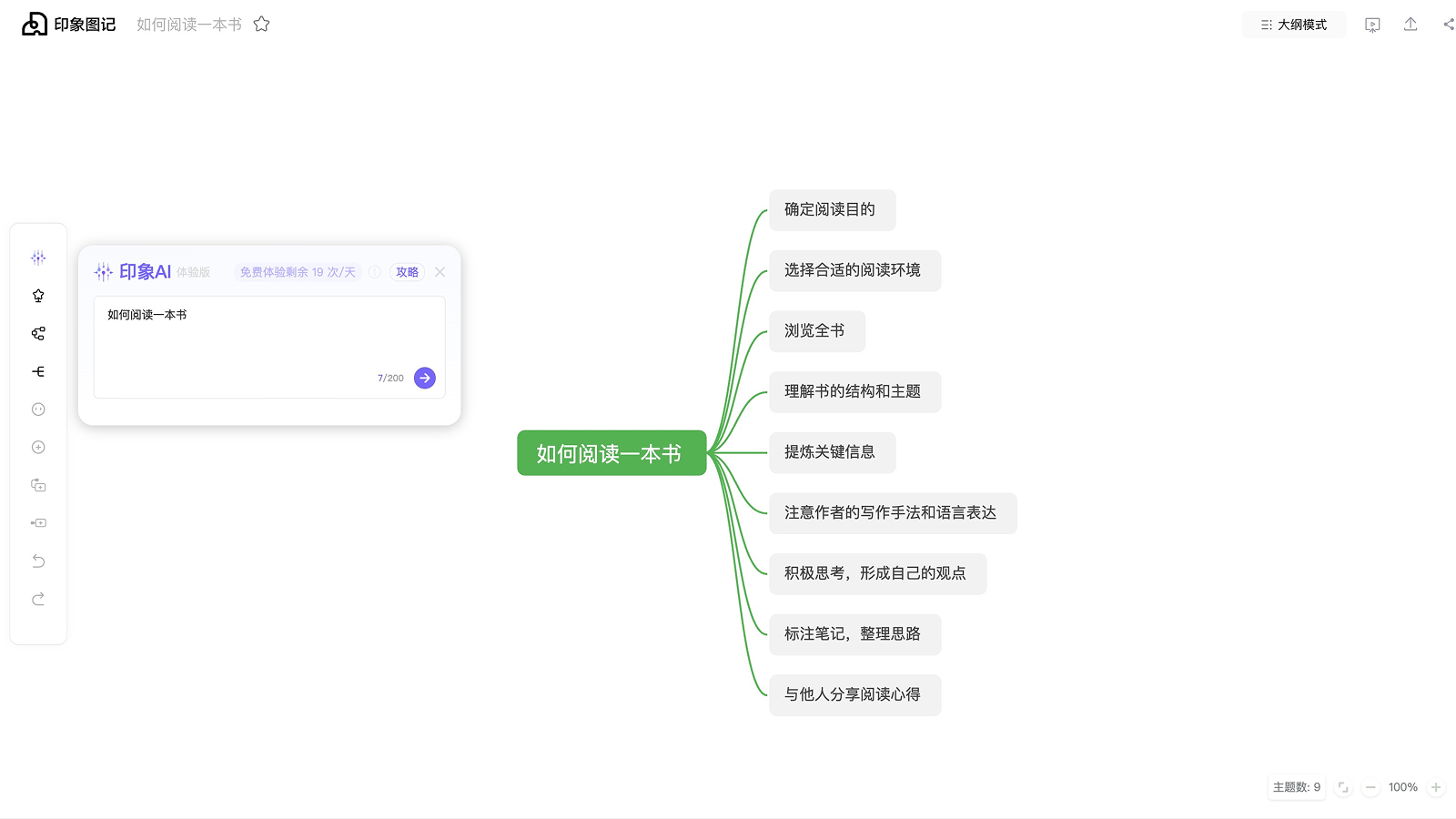Close the 印象AI panel

pos(440,271)
